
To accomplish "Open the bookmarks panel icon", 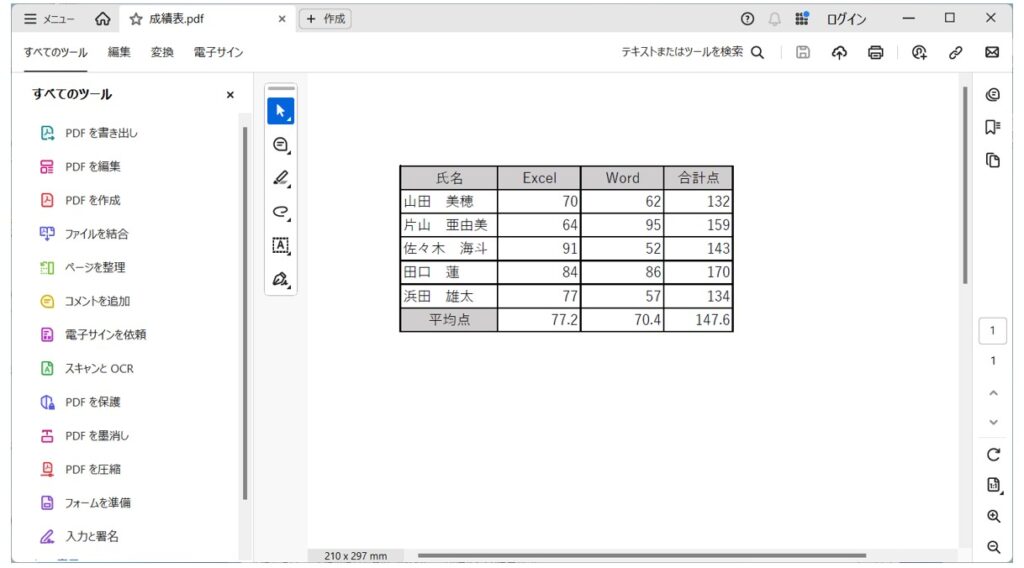I will pyautogui.click(x=993, y=127).
